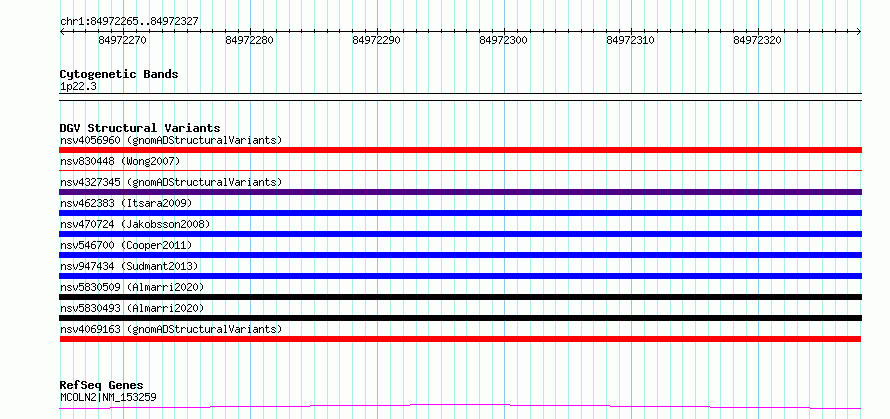Click ruler position label 84972290

click(x=376, y=40)
